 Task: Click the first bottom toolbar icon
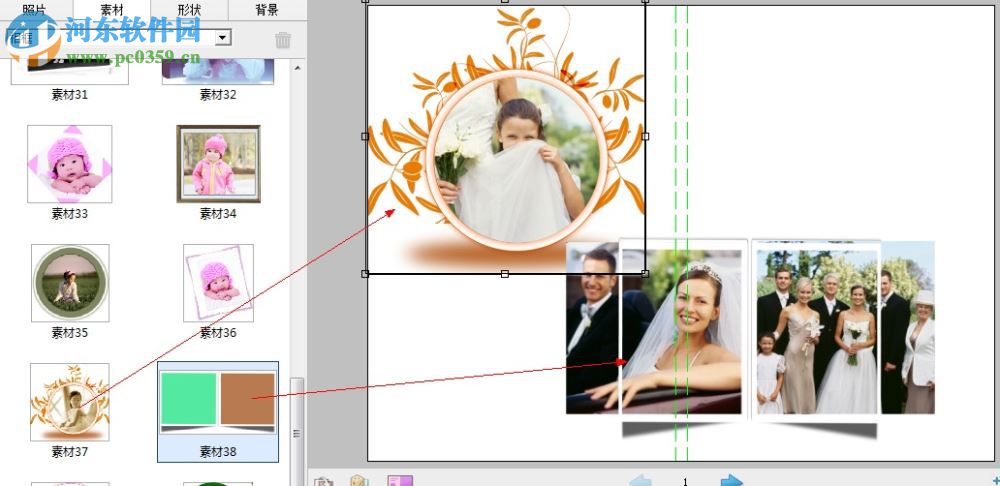coord(324,481)
